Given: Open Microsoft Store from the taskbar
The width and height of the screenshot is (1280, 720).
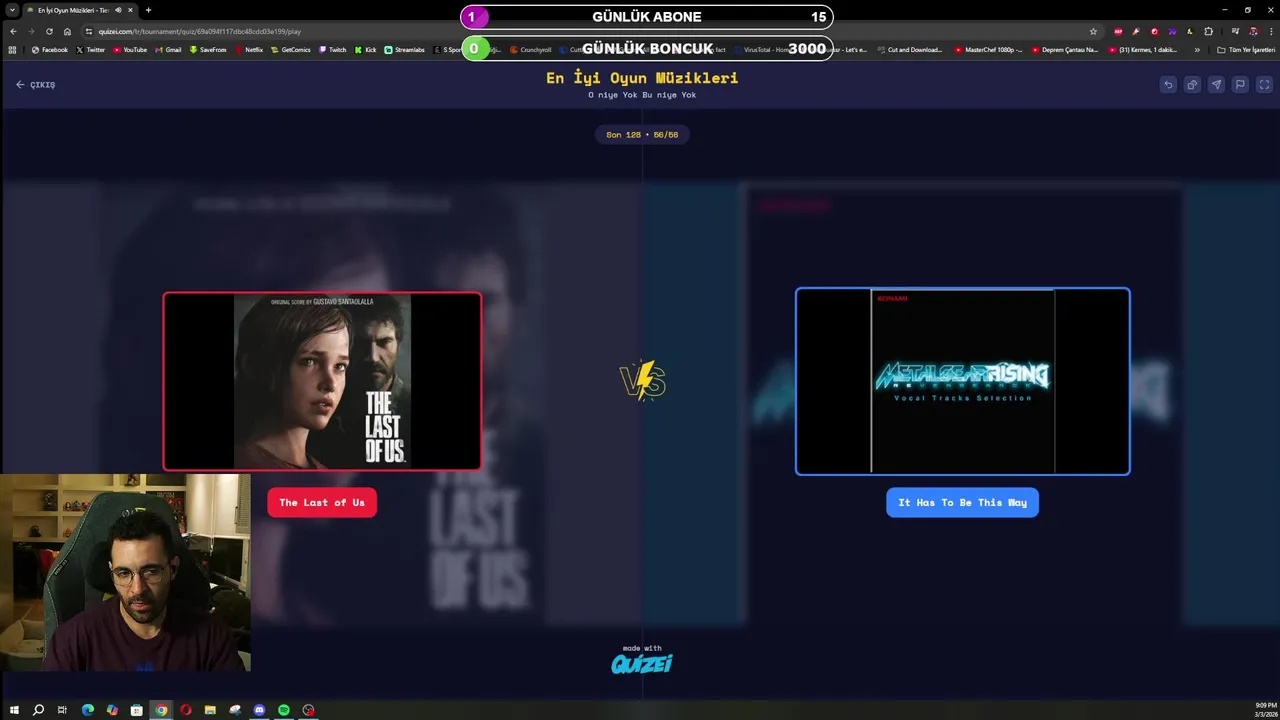Looking at the screenshot, I should pos(137,710).
